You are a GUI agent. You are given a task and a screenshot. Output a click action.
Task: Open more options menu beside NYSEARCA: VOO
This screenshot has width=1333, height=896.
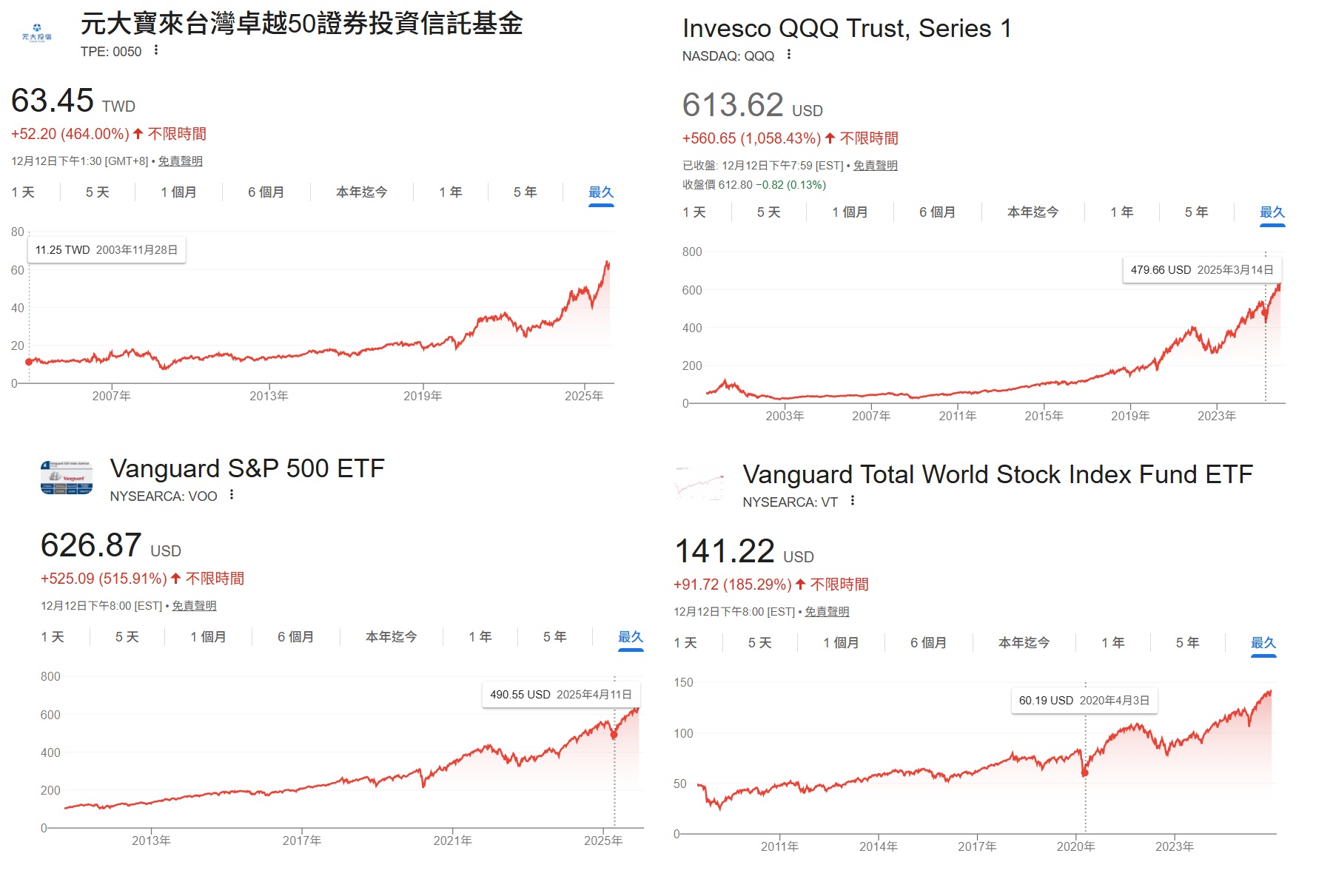click(x=232, y=495)
